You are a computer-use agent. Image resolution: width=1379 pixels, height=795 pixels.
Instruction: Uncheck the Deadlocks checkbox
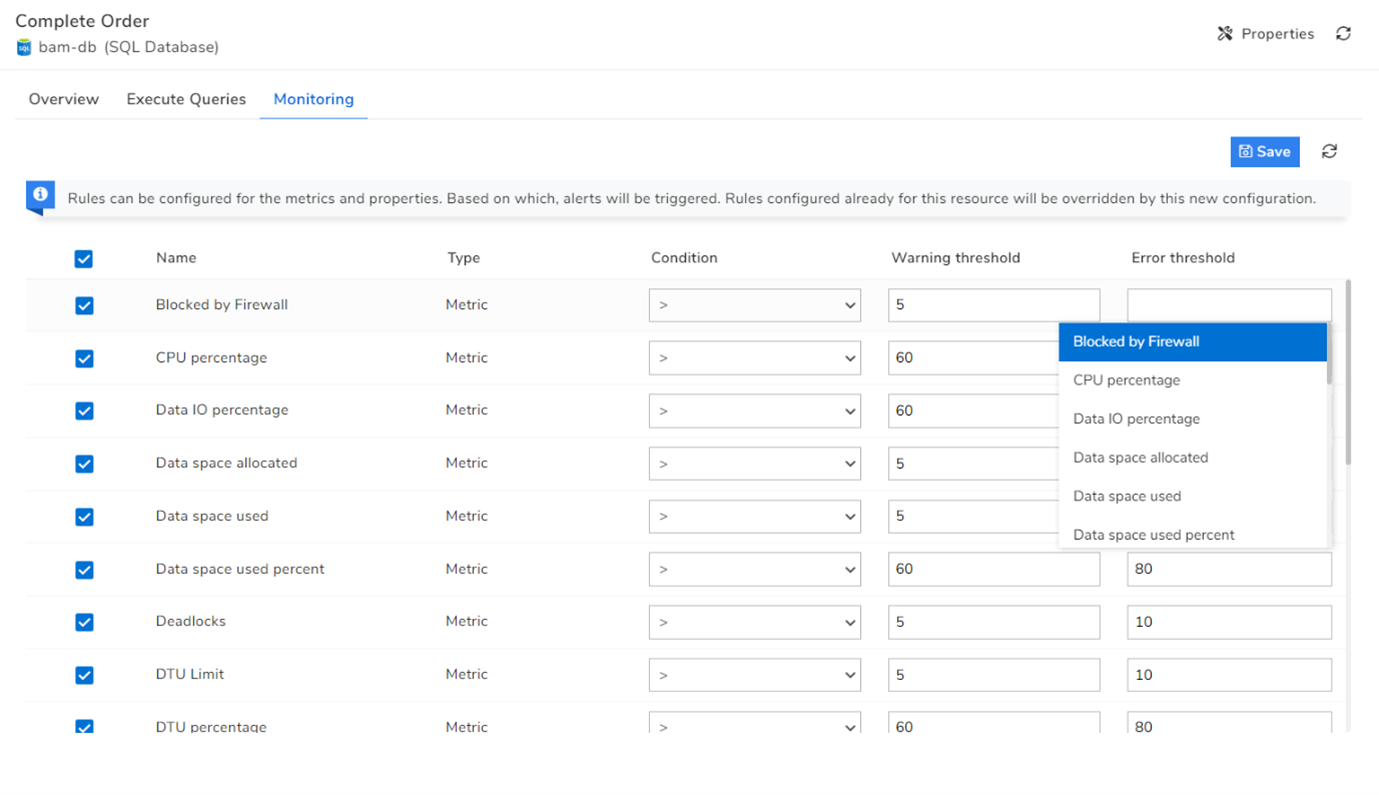84,622
